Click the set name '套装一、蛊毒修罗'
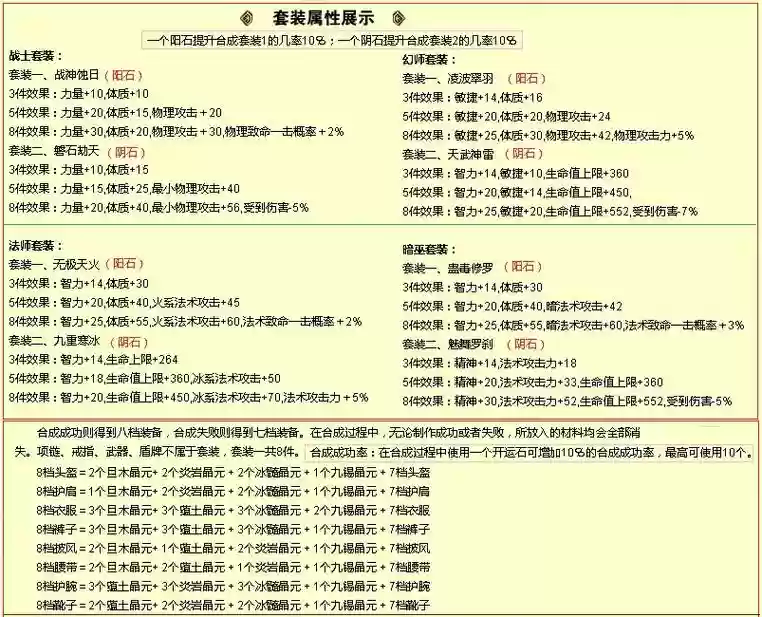The width and height of the screenshot is (762, 617). tap(448, 268)
